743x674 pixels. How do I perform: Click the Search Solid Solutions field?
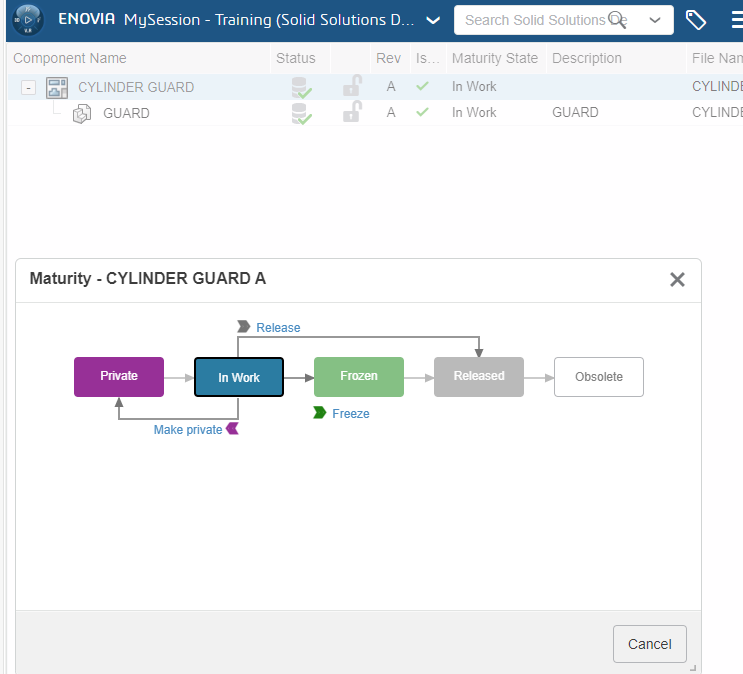[535, 20]
